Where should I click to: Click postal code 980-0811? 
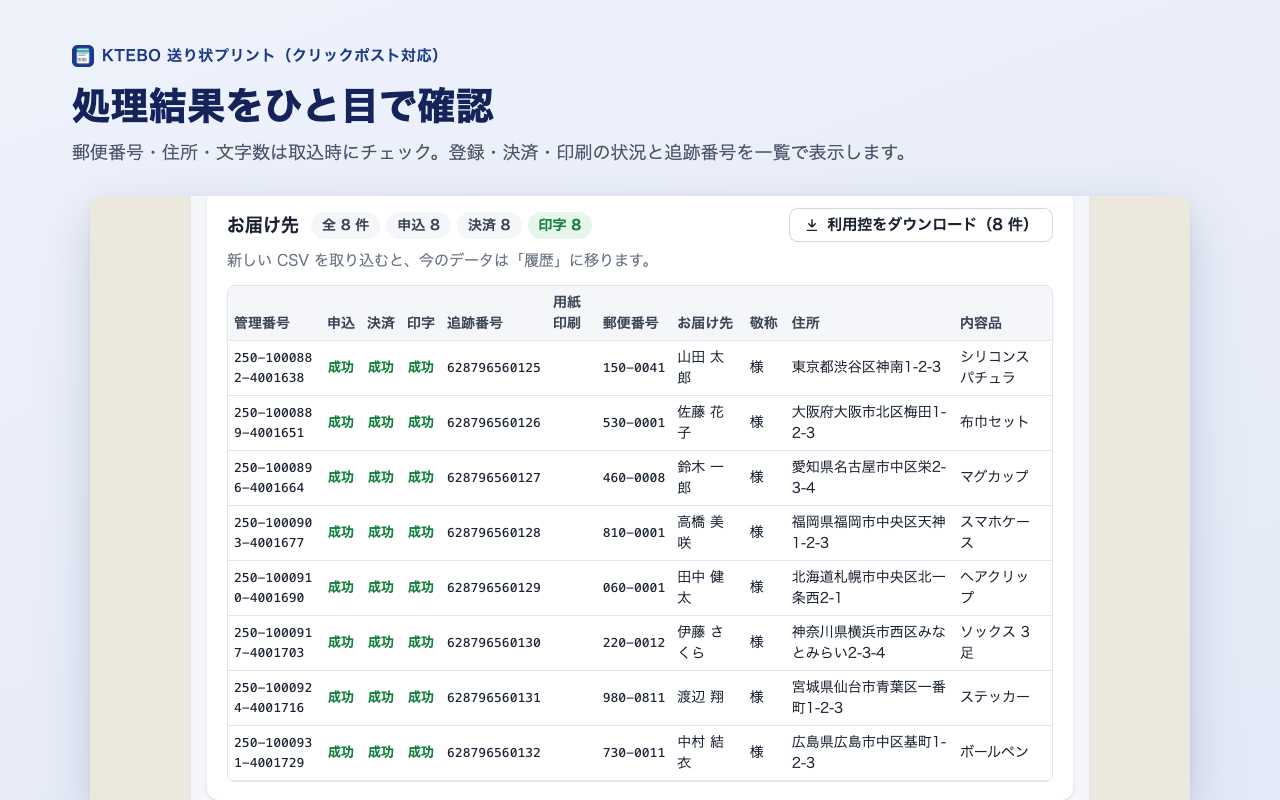634,697
